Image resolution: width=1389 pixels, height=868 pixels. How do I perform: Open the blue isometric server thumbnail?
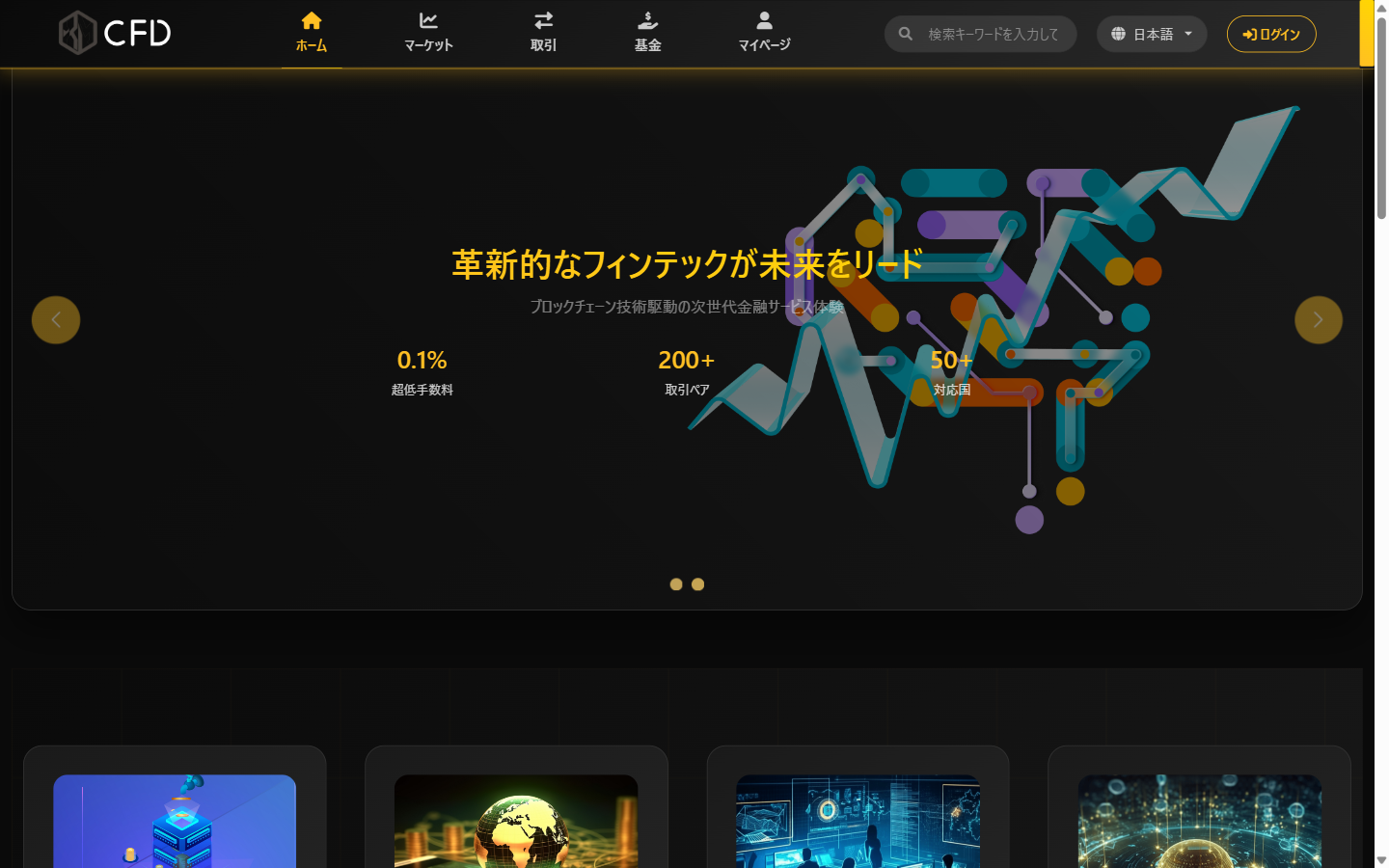175,821
